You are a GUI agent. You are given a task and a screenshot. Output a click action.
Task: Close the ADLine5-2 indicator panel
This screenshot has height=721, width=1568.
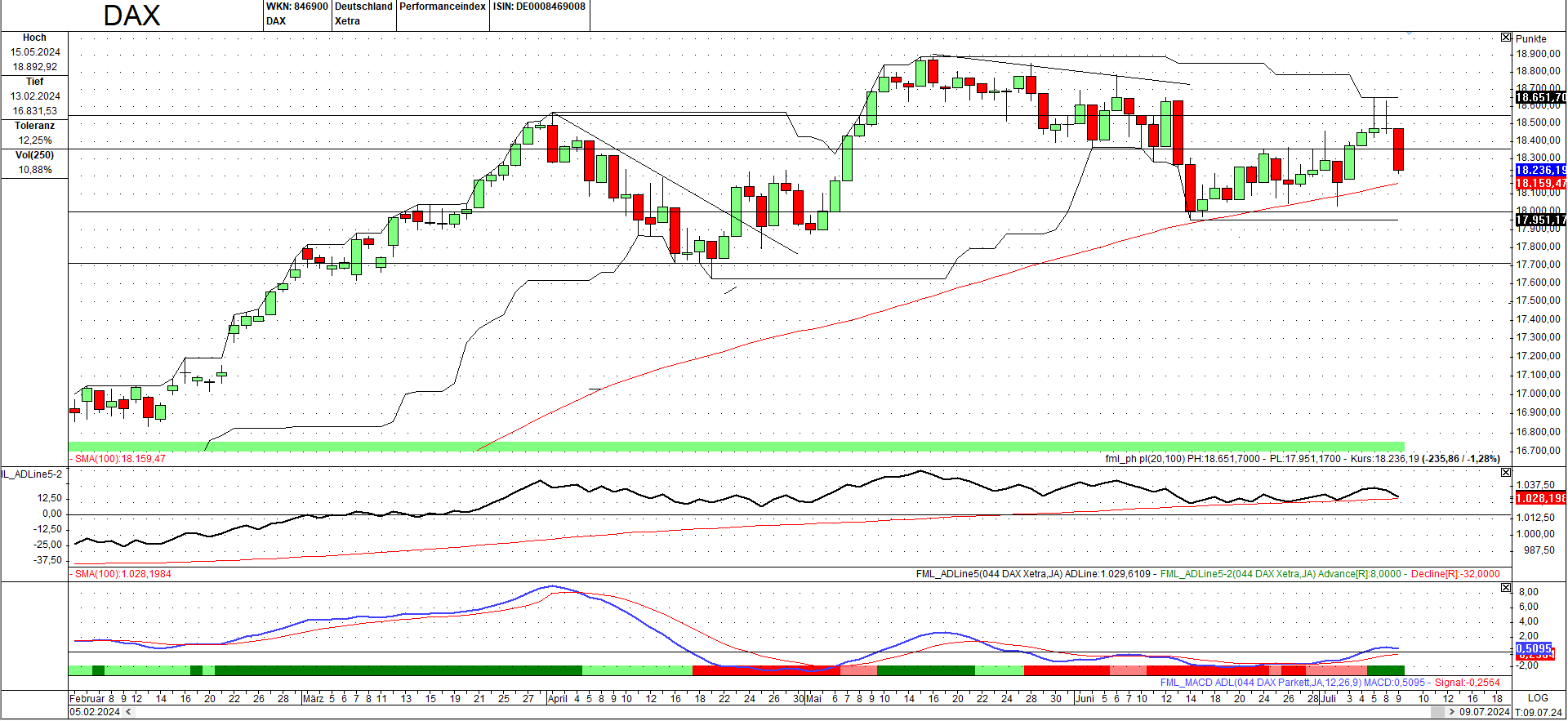[x=1506, y=473]
